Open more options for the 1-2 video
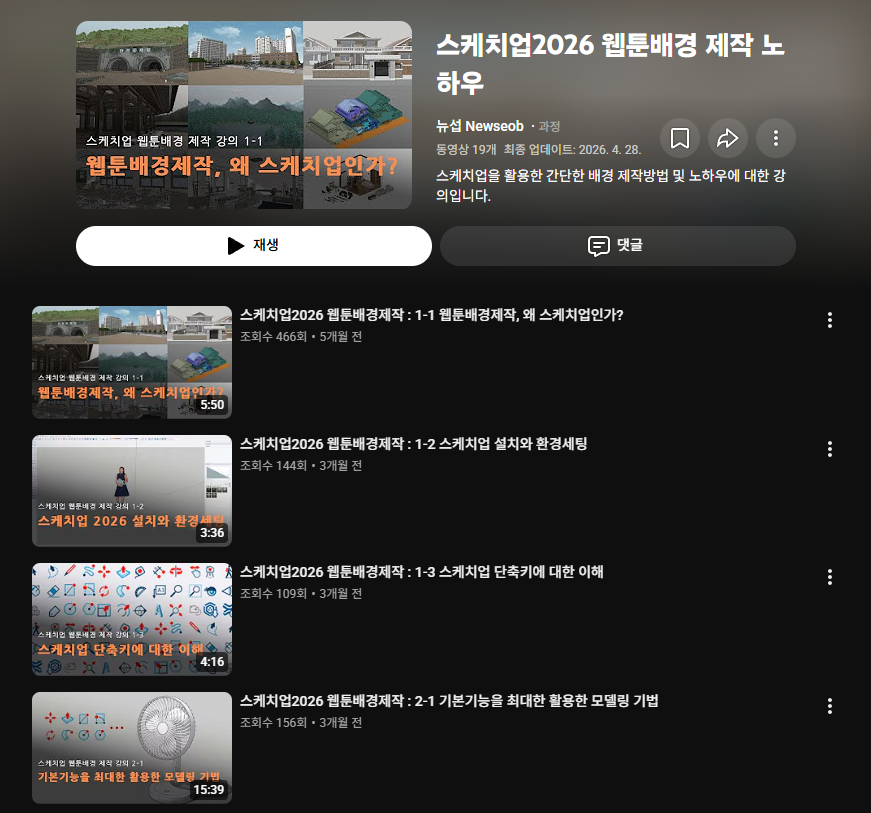This screenshot has height=813, width=871. click(x=829, y=449)
